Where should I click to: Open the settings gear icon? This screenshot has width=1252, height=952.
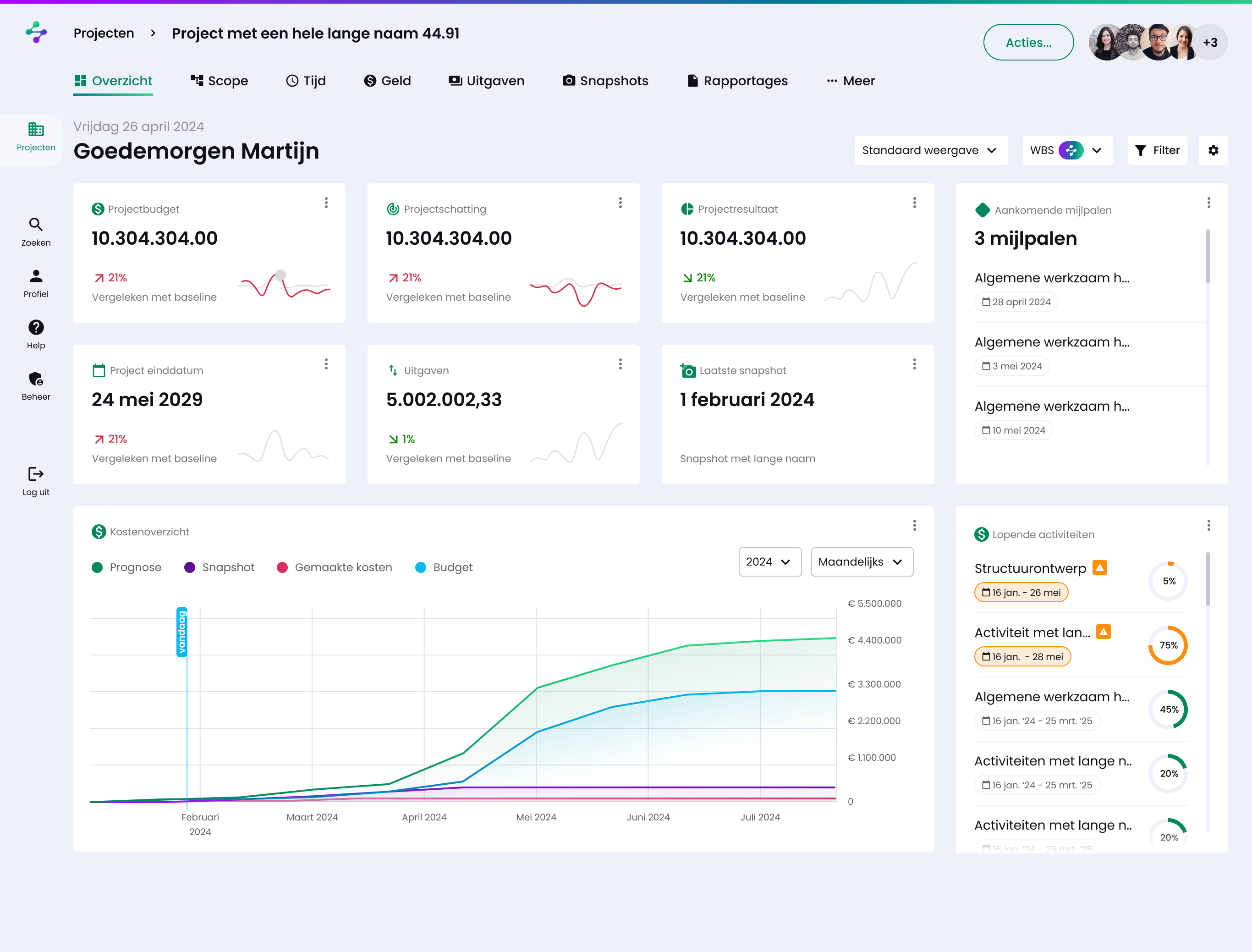coord(1213,150)
